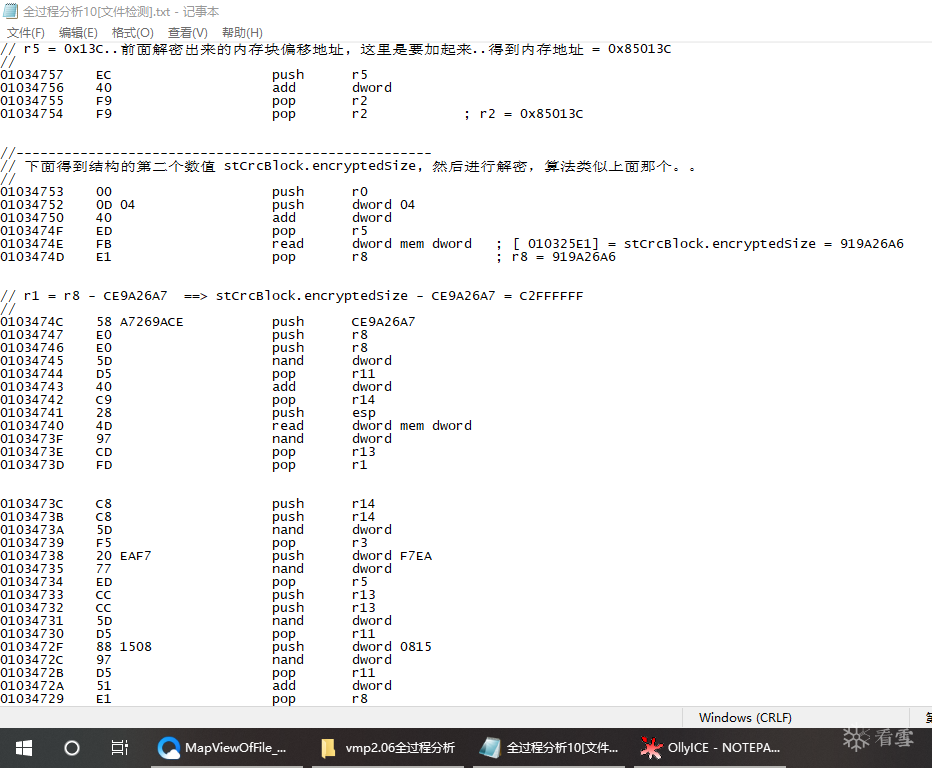Image resolution: width=932 pixels, height=768 pixels.
Task: Click address 01034757 at push r5 line
Action: click(x=32, y=75)
